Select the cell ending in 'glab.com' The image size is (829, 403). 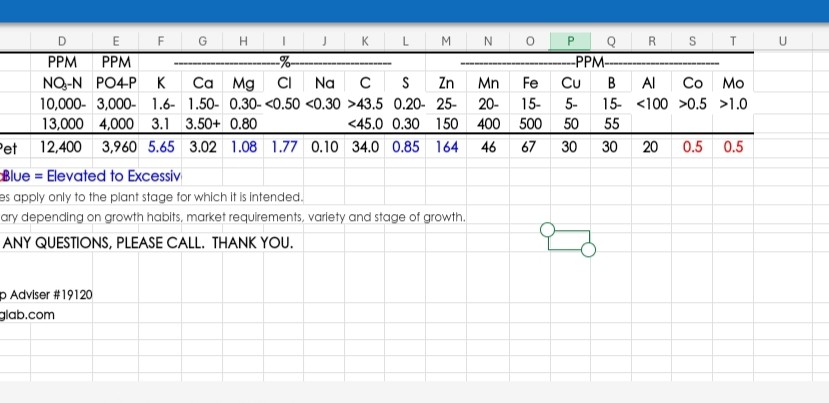point(28,314)
